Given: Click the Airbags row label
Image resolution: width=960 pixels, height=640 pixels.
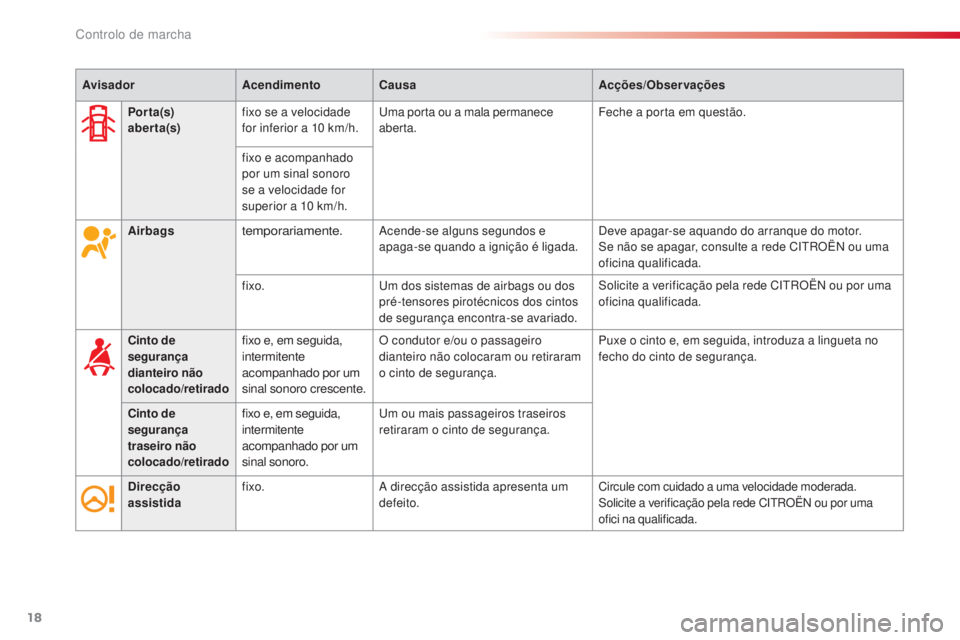Looking at the screenshot, I should (x=150, y=231).
